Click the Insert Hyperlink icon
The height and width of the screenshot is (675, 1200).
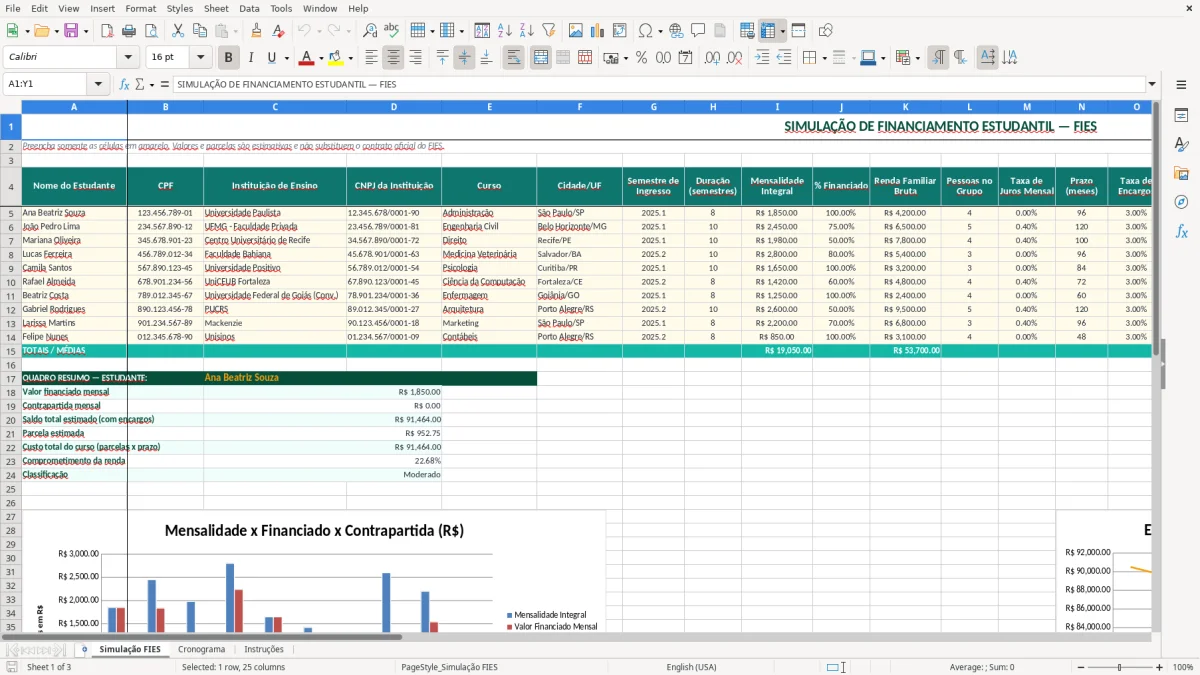(676, 31)
